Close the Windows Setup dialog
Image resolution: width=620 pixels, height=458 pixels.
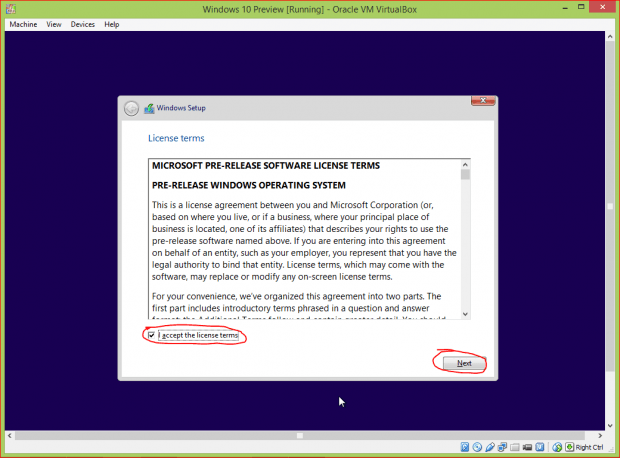[483, 100]
